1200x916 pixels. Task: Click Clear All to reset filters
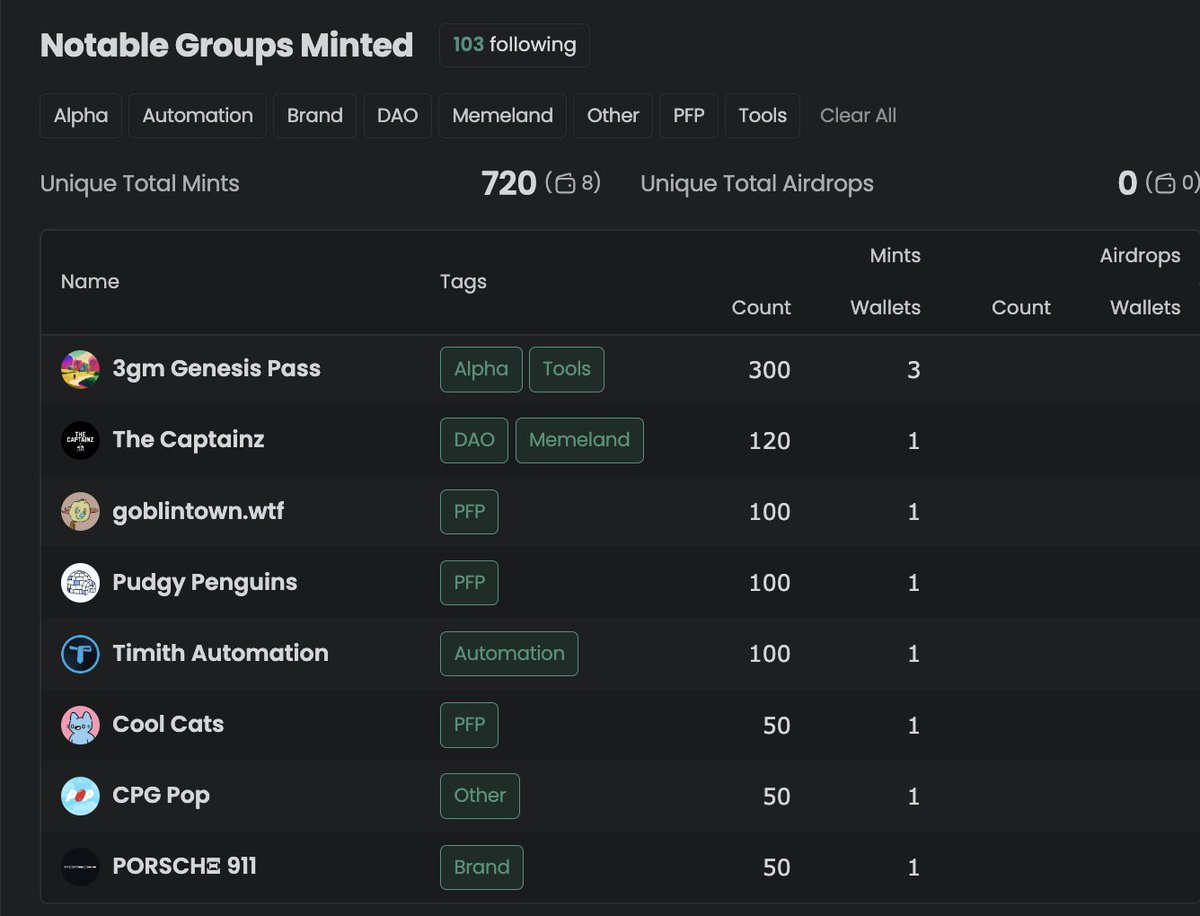coord(858,115)
